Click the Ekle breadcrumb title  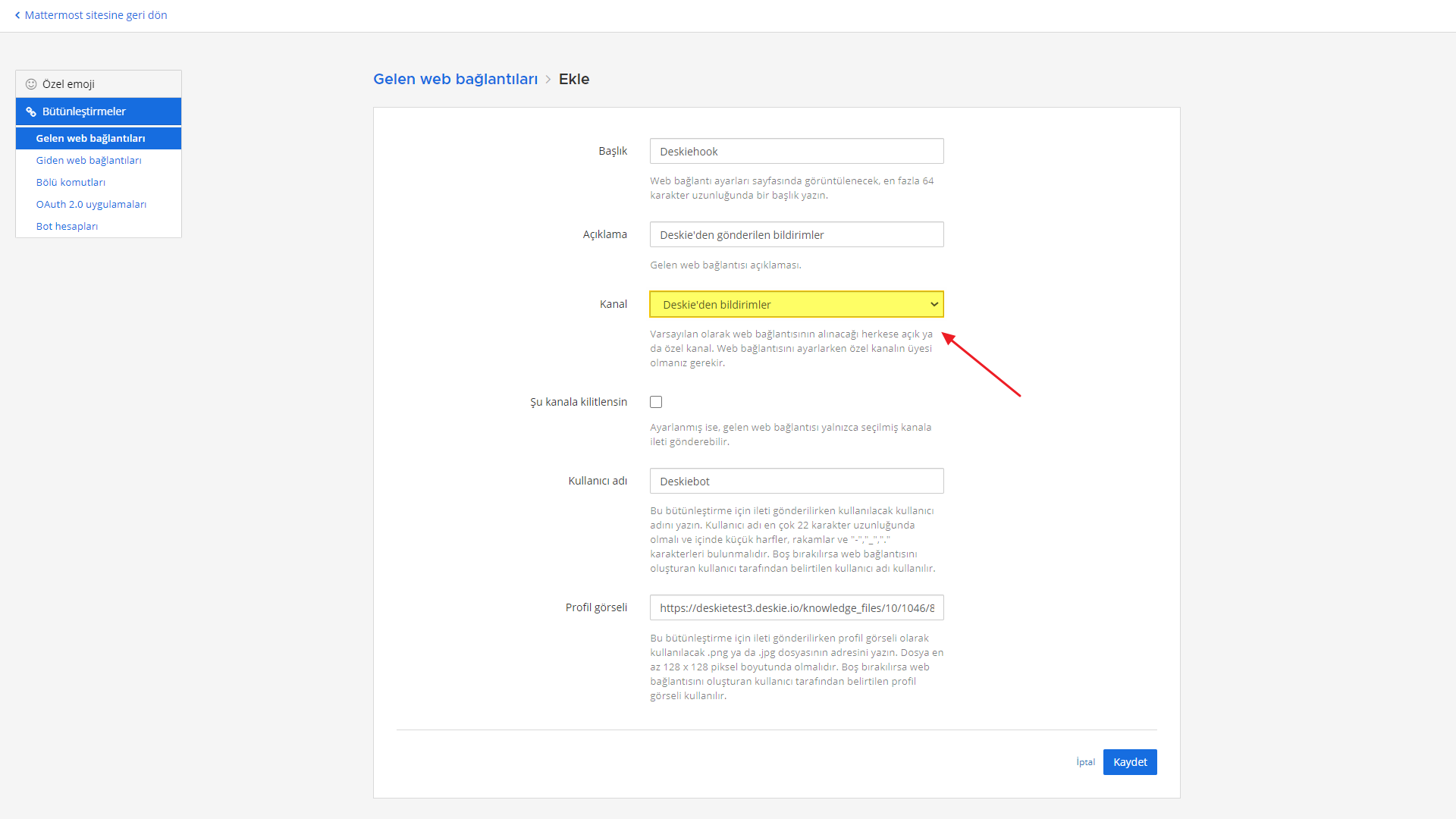[x=574, y=79]
